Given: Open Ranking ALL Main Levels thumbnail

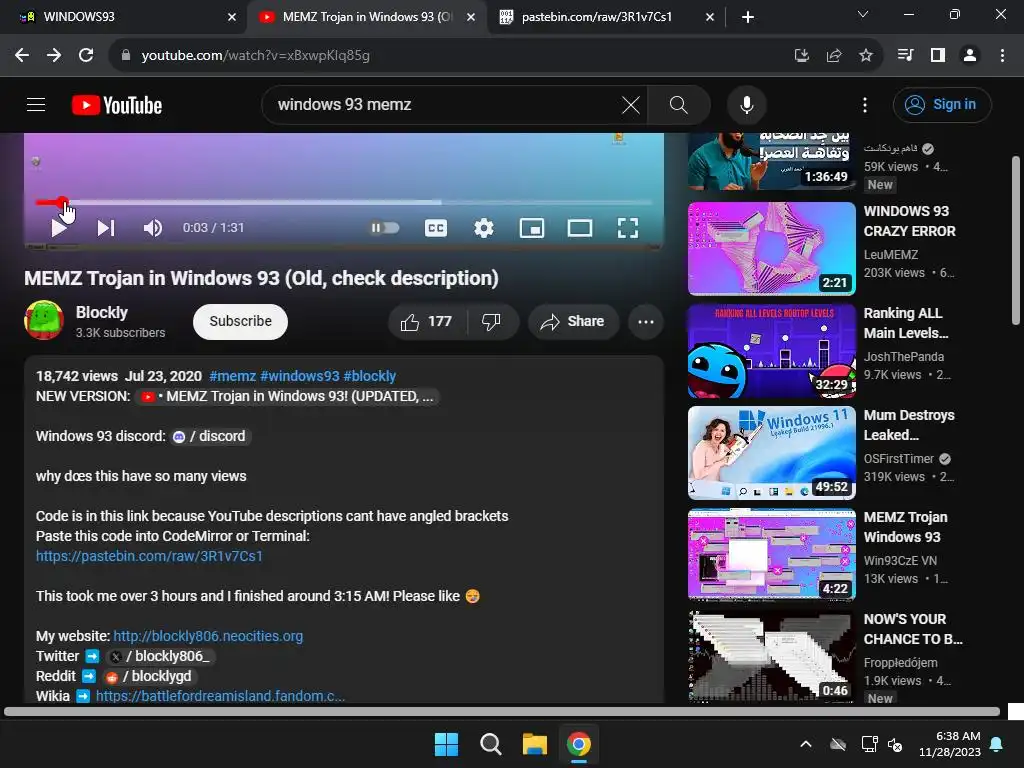Looking at the screenshot, I should pyautogui.click(x=771, y=351).
